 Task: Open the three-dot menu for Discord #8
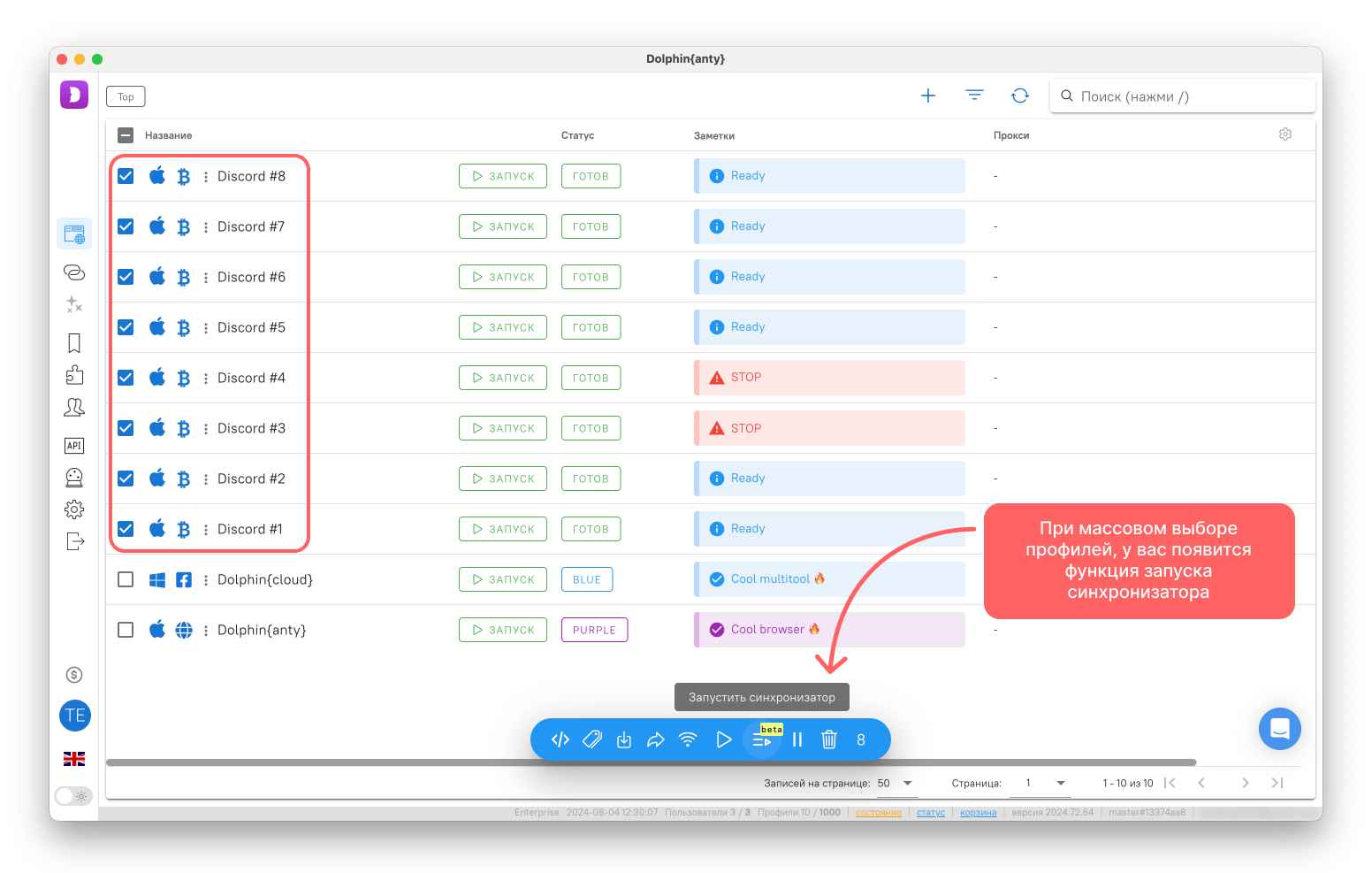coord(206,177)
